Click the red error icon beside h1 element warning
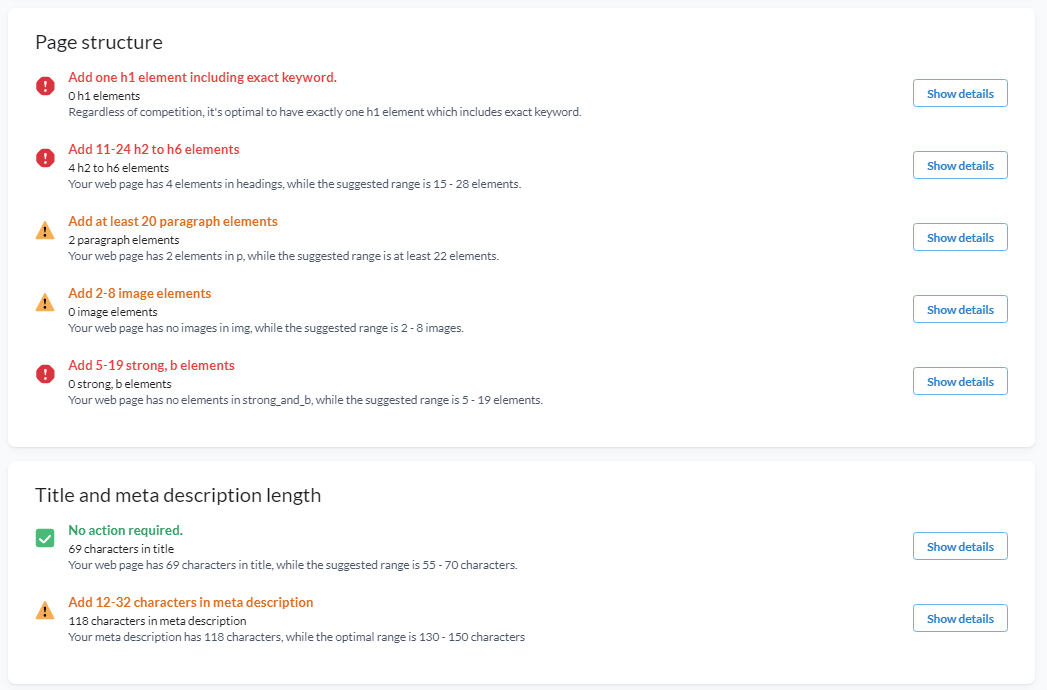This screenshot has width=1047, height=690. click(x=45, y=86)
